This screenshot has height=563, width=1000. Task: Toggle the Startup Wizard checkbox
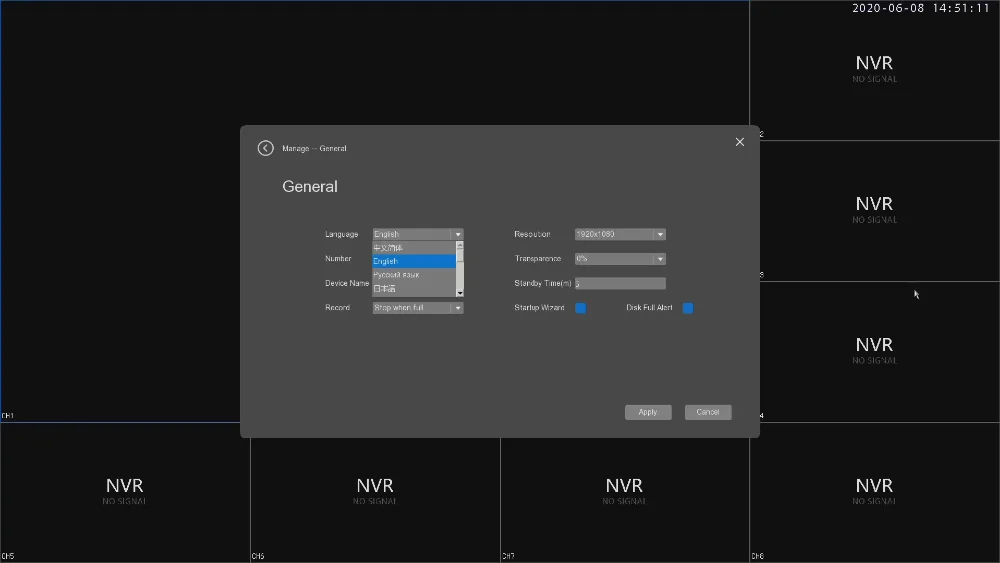pos(580,308)
